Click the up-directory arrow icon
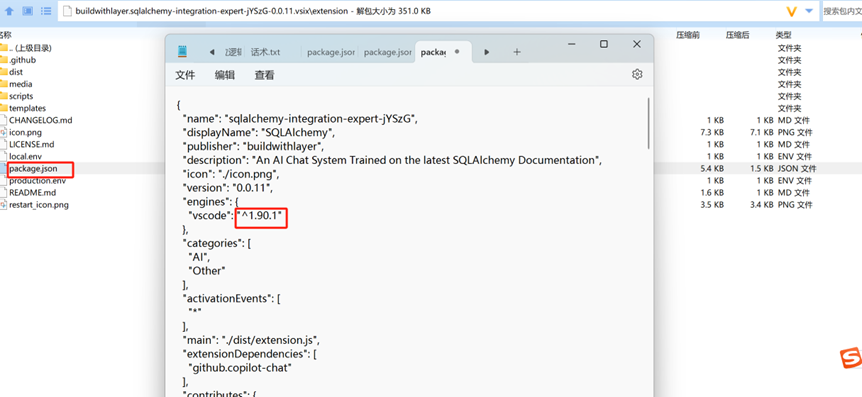862x397 pixels. click(9, 11)
